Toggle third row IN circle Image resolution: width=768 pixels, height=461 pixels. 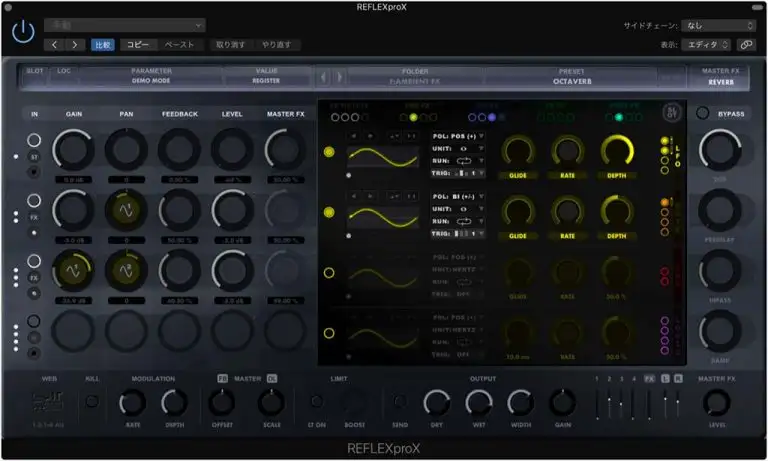pos(34,261)
